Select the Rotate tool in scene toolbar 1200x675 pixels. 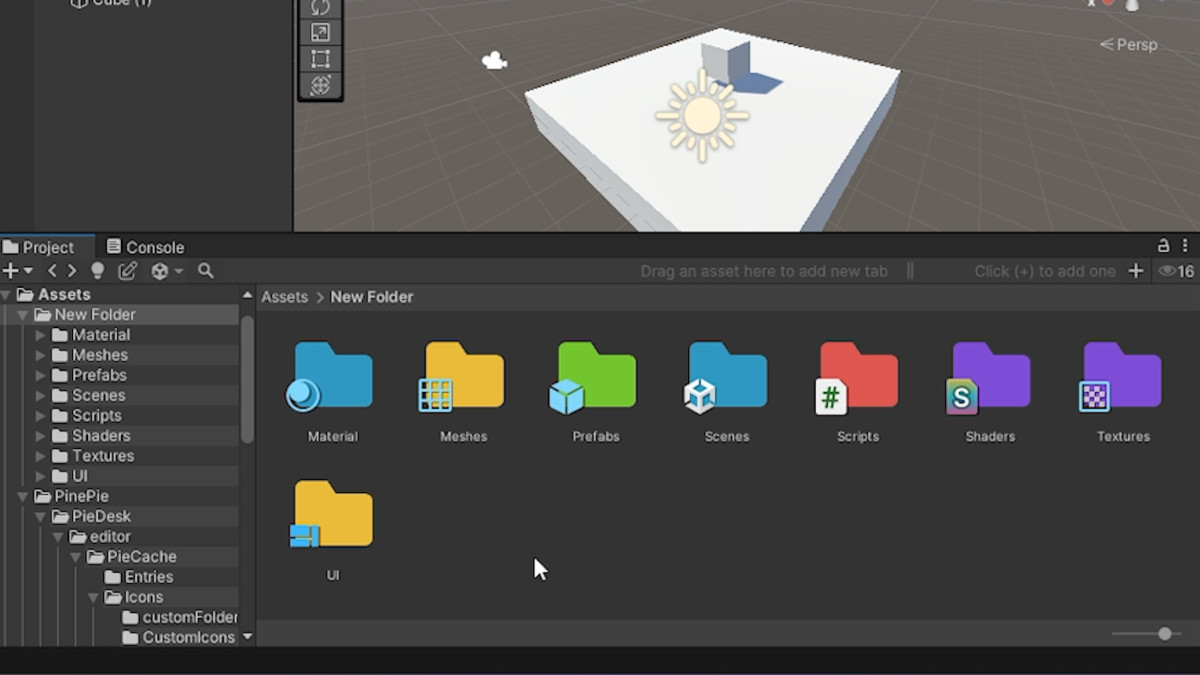(x=320, y=7)
